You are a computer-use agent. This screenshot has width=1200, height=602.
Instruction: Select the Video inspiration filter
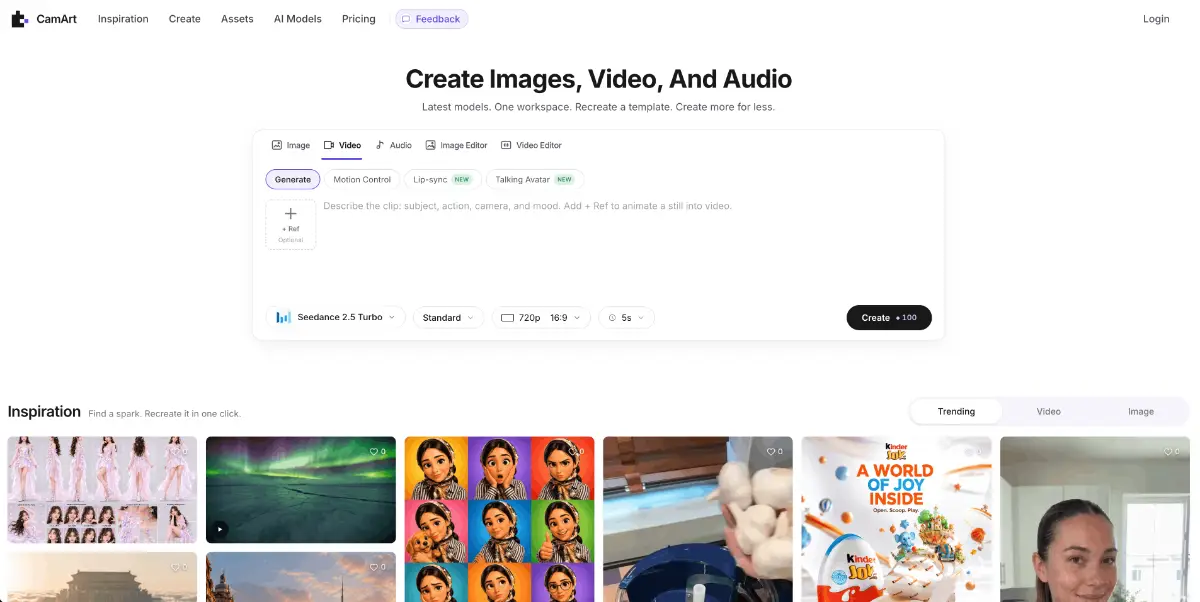coord(1048,411)
